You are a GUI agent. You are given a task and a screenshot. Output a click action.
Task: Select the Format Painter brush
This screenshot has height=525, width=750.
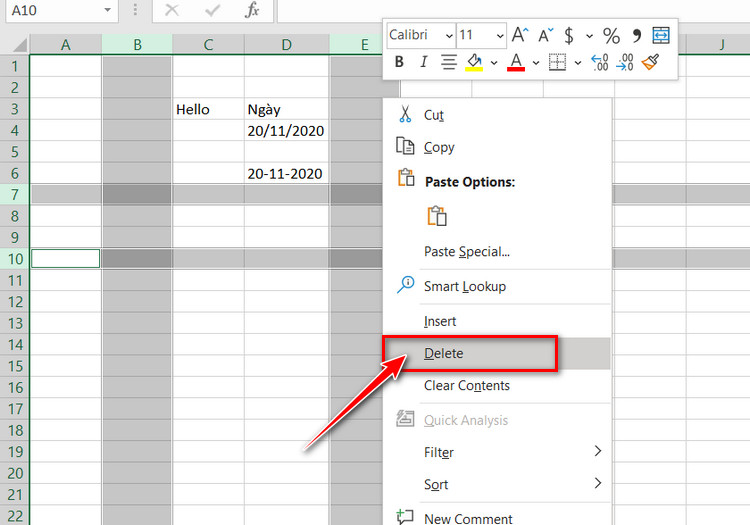coord(650,62)
